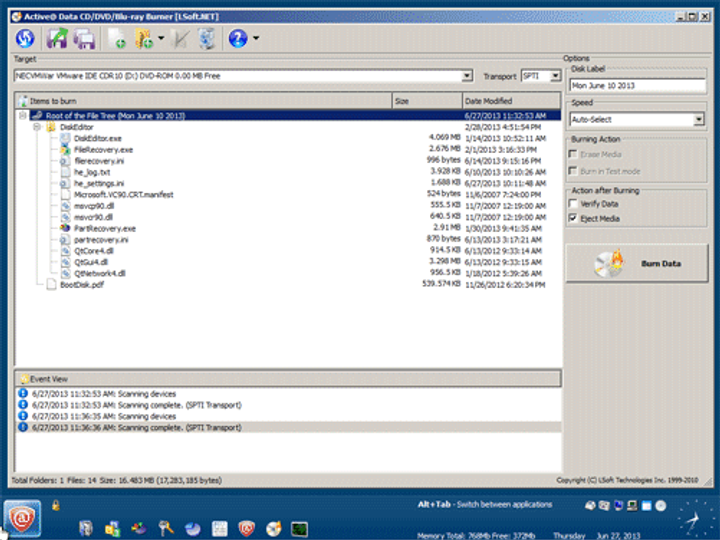Click the Items to burn column header
Image resolution: width=720 pixels, height=540 pixels.
pyautogui.click(x=203, y=101)
